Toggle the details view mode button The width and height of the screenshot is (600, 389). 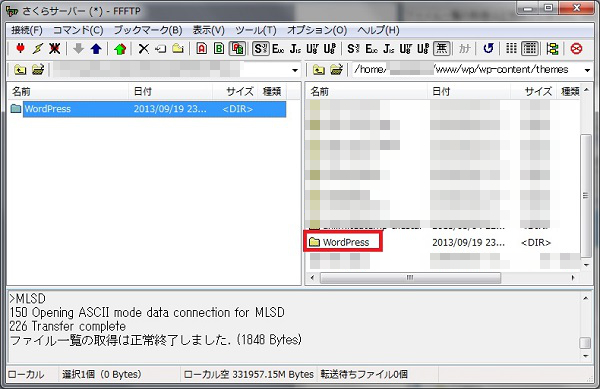point(530,49)
